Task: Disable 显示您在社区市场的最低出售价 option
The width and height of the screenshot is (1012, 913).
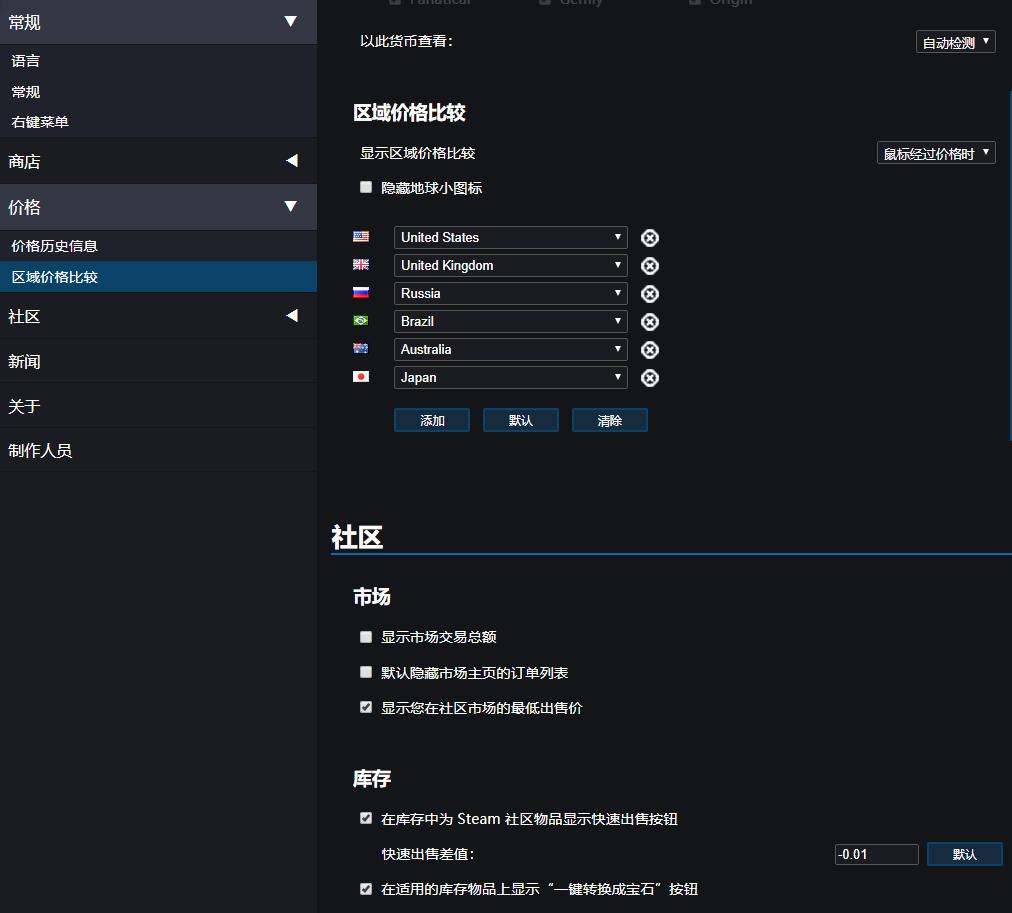Action: pos(366,707)
